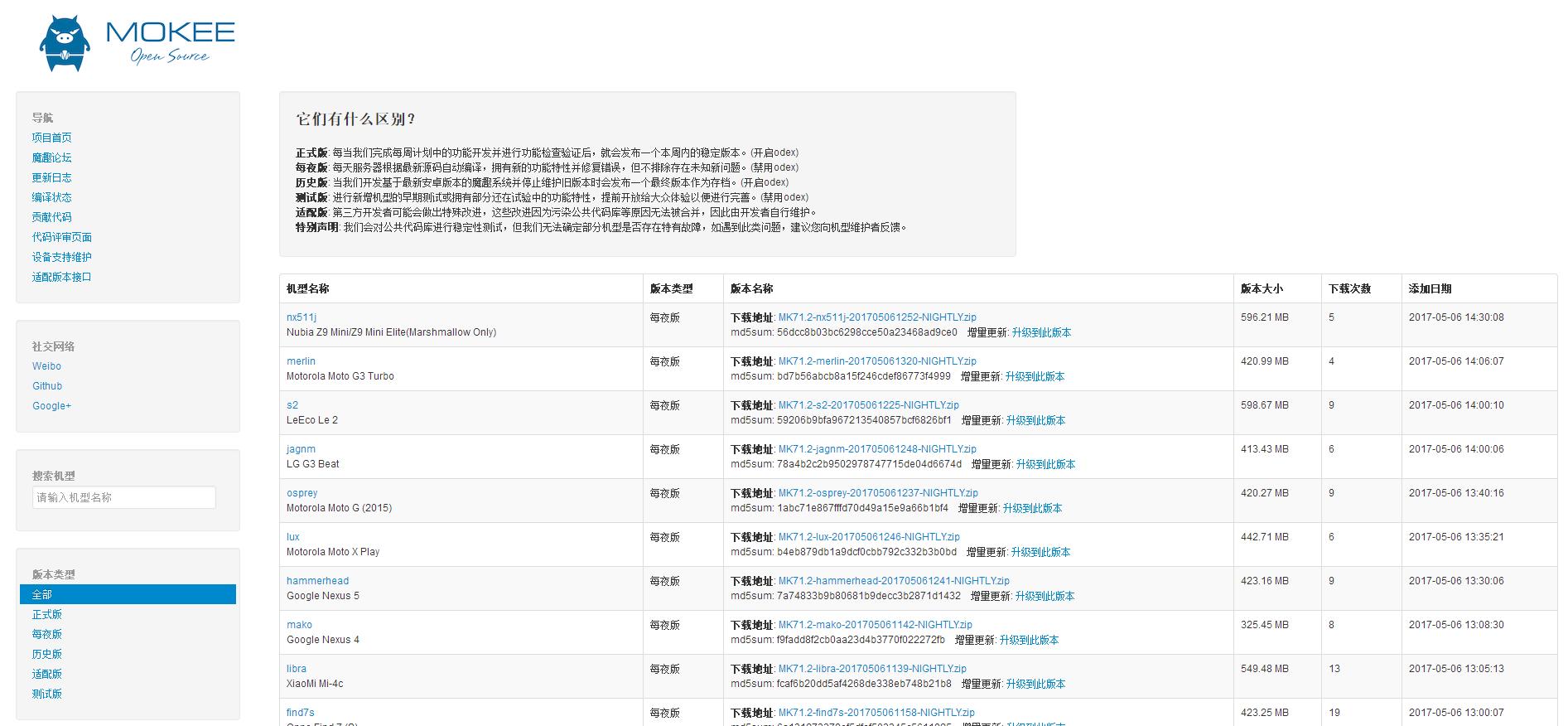The width and height of the screenshot is (1568, 726).
Task: Download MK71.2-jagnm-201705061248-NIGHTLY.zip
Action: (877, 449)
